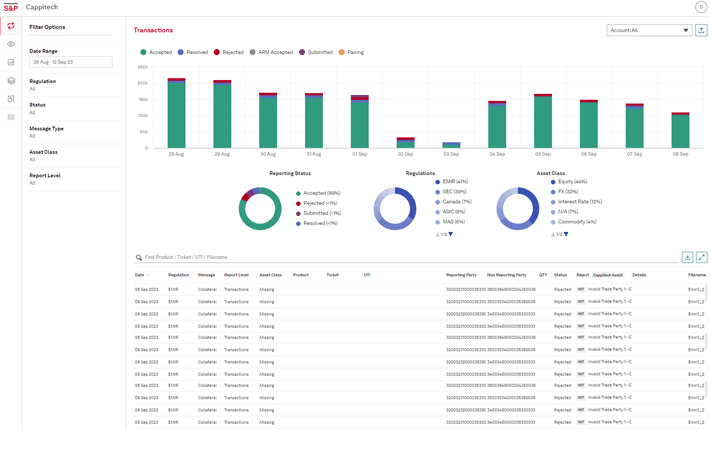Click the Regulations donut chart
The height and width of the screenshot is (450, 710).
pyautogui.click(x=395, y=209)
